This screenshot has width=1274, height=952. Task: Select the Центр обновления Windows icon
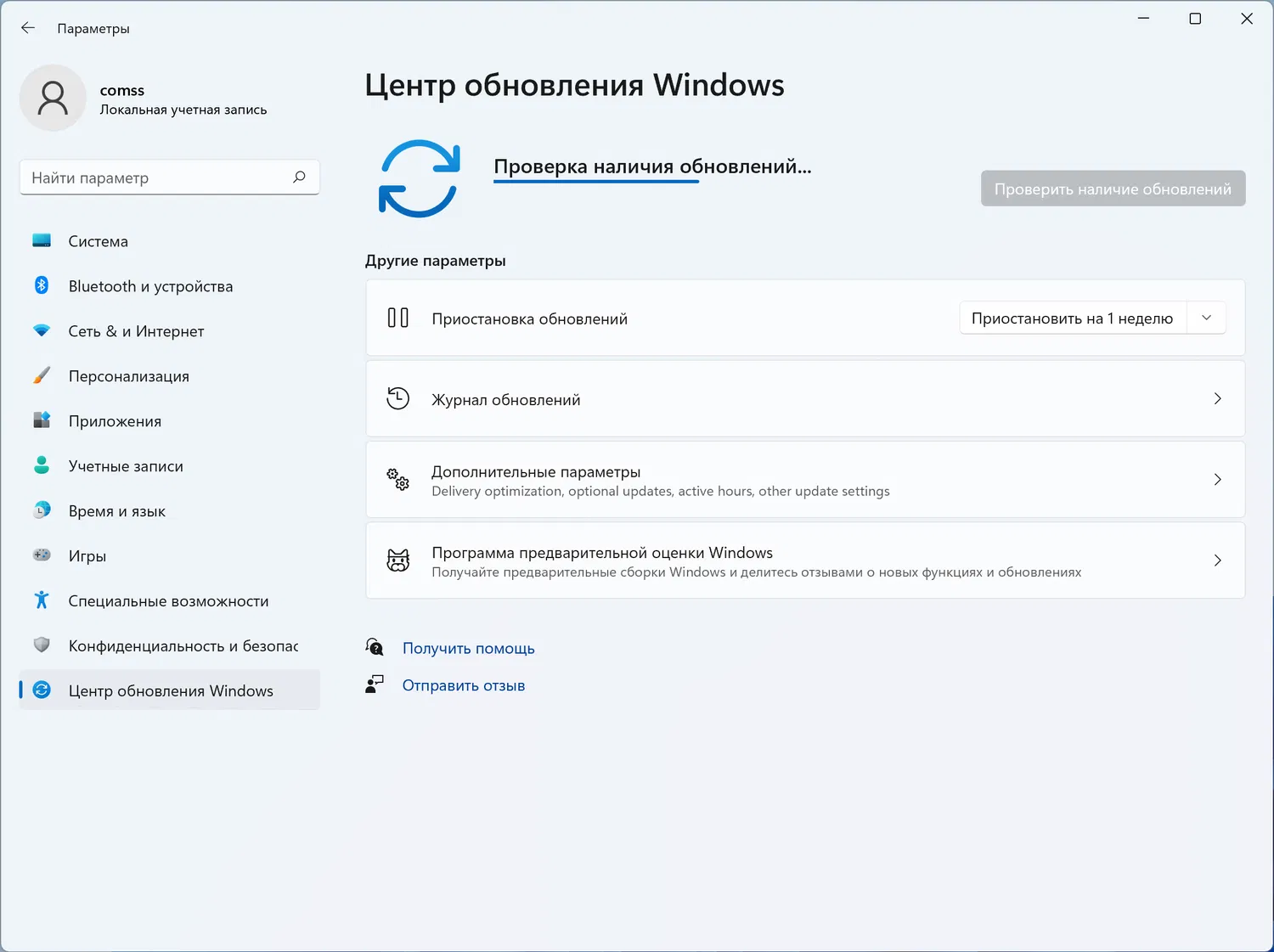(x=42, y=690)
